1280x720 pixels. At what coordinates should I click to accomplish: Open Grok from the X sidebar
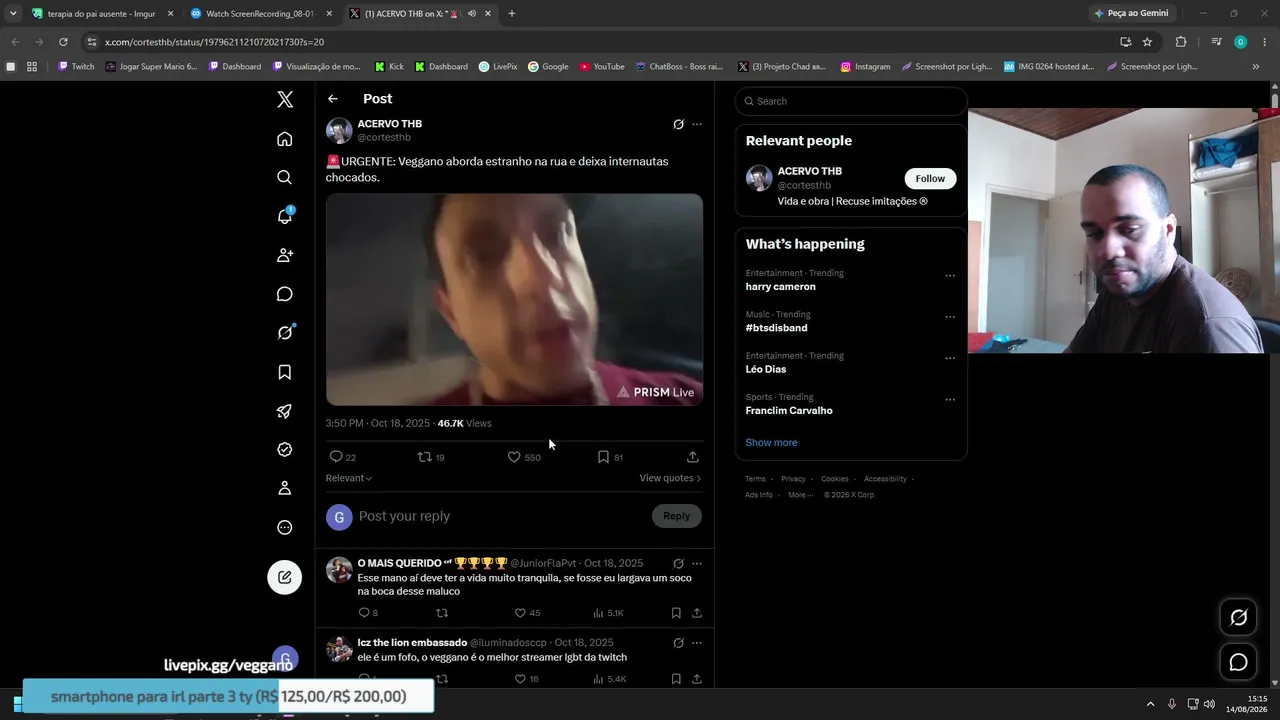pyautogui.click(x=285, y=333)
